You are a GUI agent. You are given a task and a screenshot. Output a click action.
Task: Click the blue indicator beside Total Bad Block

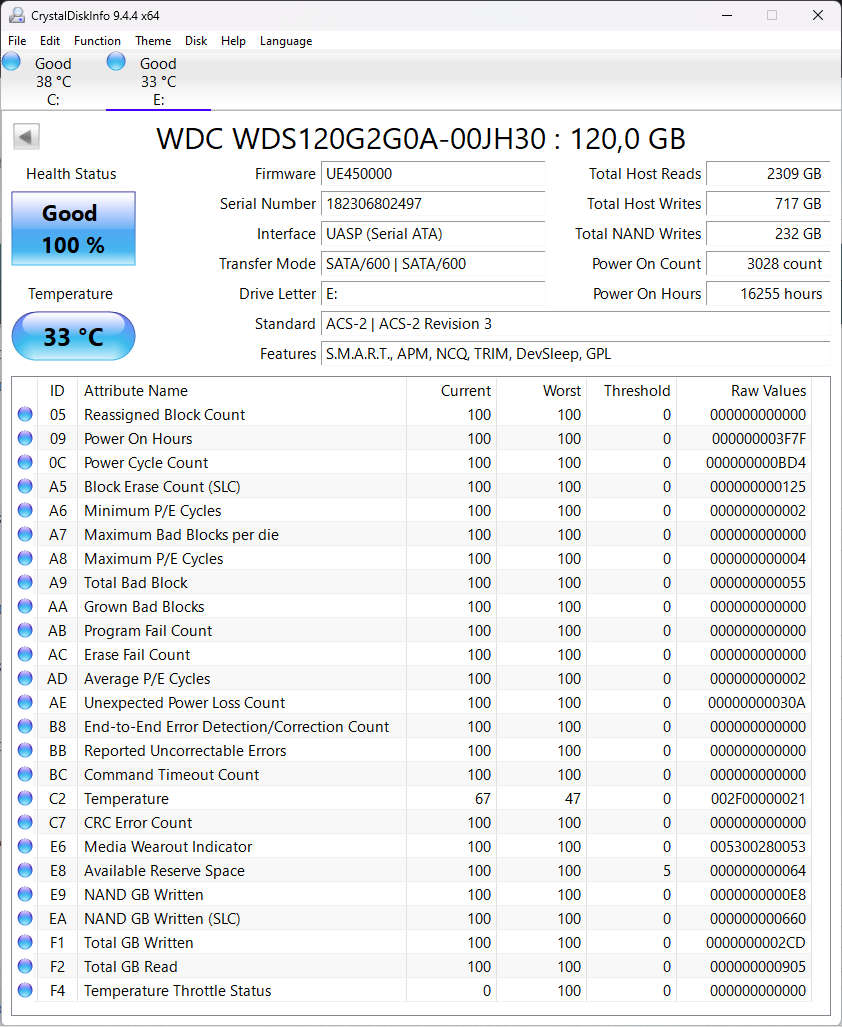(24, 583)
